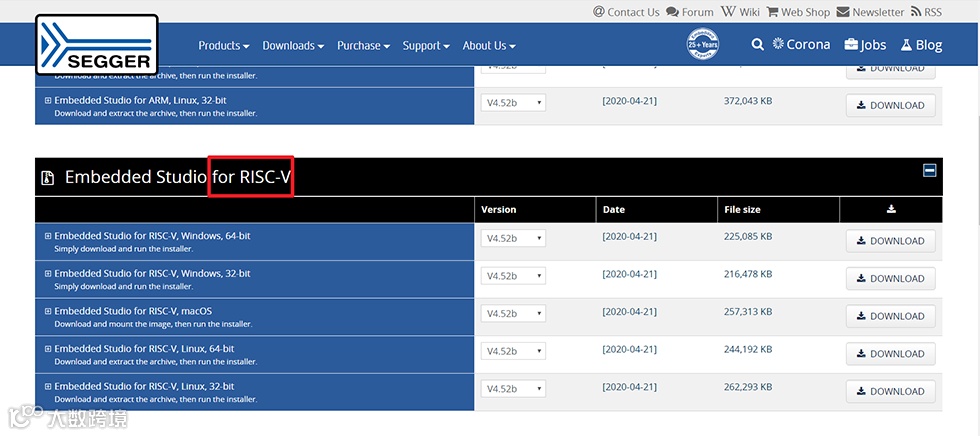Select file size 244,192 KB
The image size is (980, 436).
pyautogui.click(x=748, y=349)
